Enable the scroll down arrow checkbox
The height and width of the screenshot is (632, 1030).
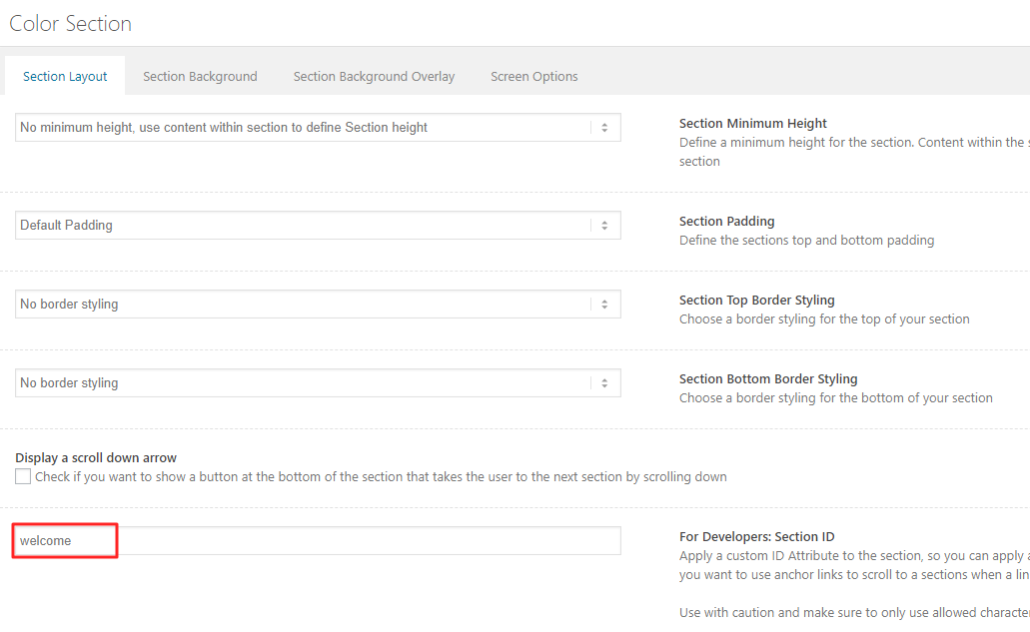[22, 476]
